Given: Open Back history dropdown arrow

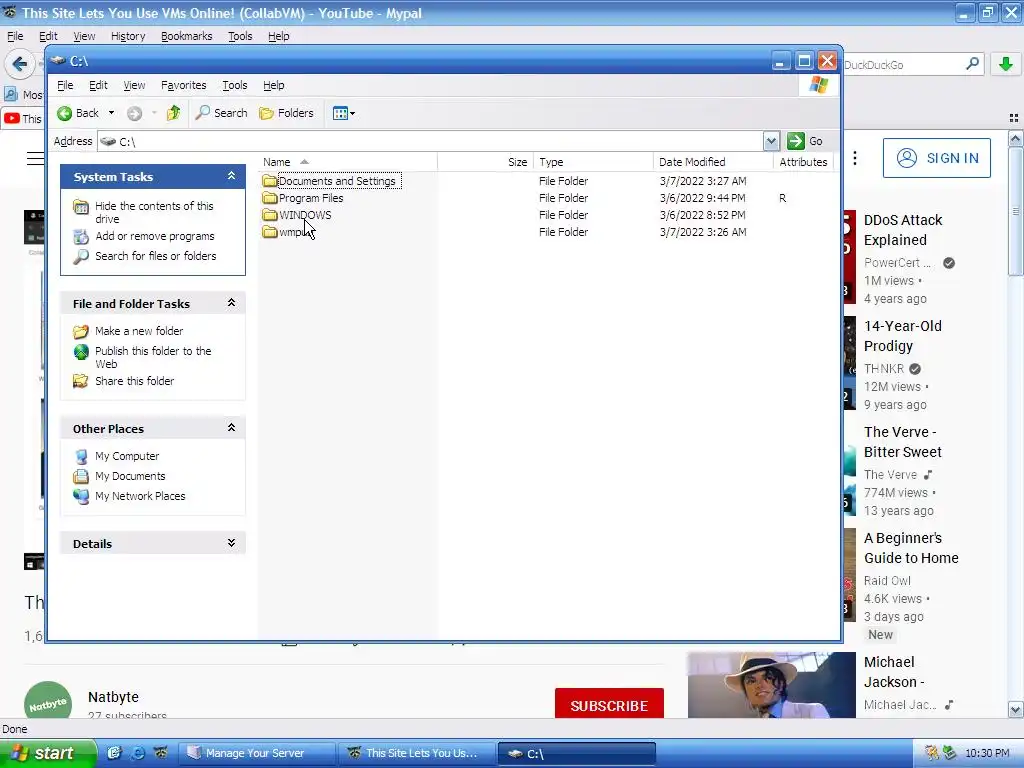Looking at the screenshot, I should (x=111, y=113).
